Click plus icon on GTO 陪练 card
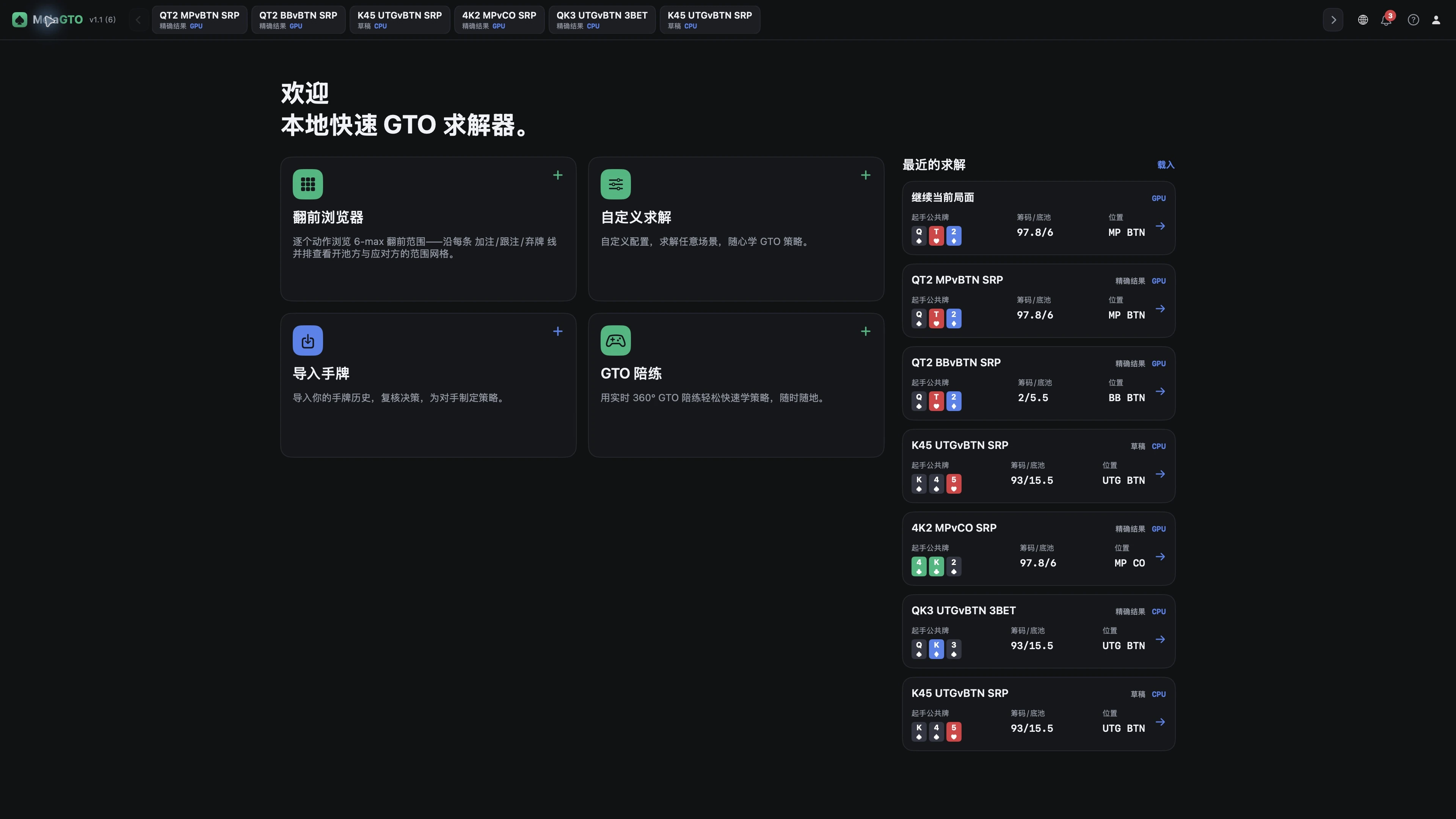This screenshot has width=1456, height=819. [x=865, y=331]
